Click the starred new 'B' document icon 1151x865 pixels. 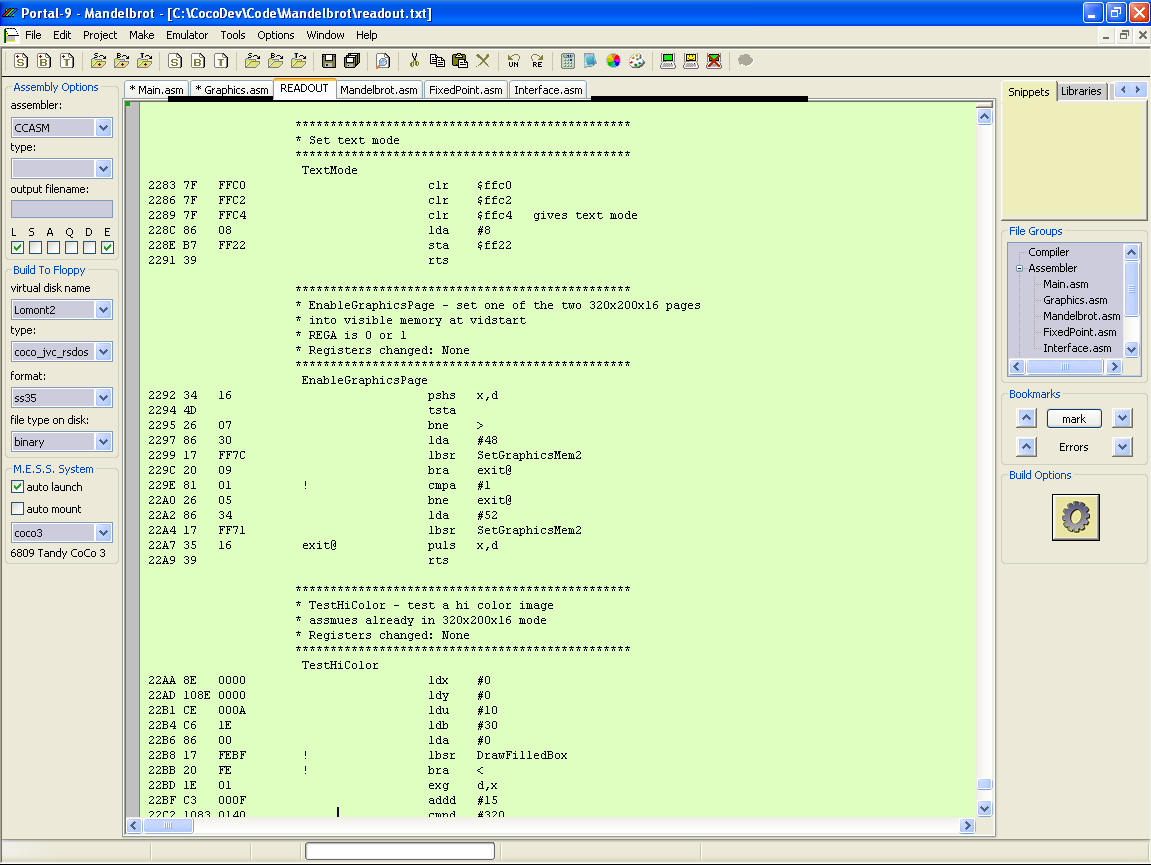[44, 61]
